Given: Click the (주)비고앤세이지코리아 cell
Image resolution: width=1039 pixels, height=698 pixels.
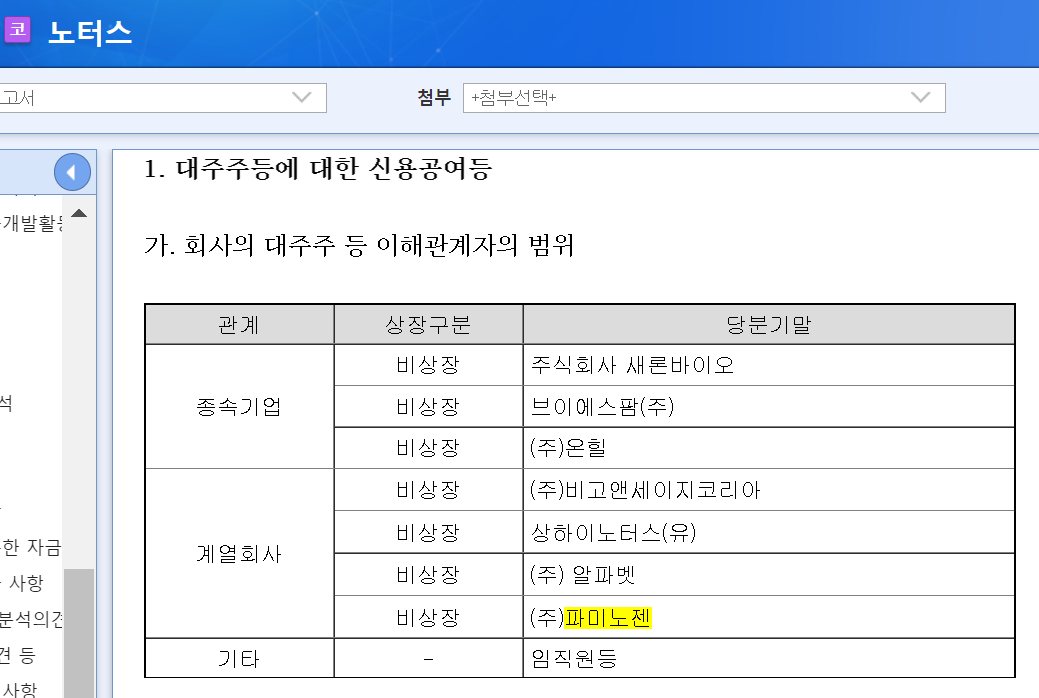Looking at the screenshot, I should 769,490.
